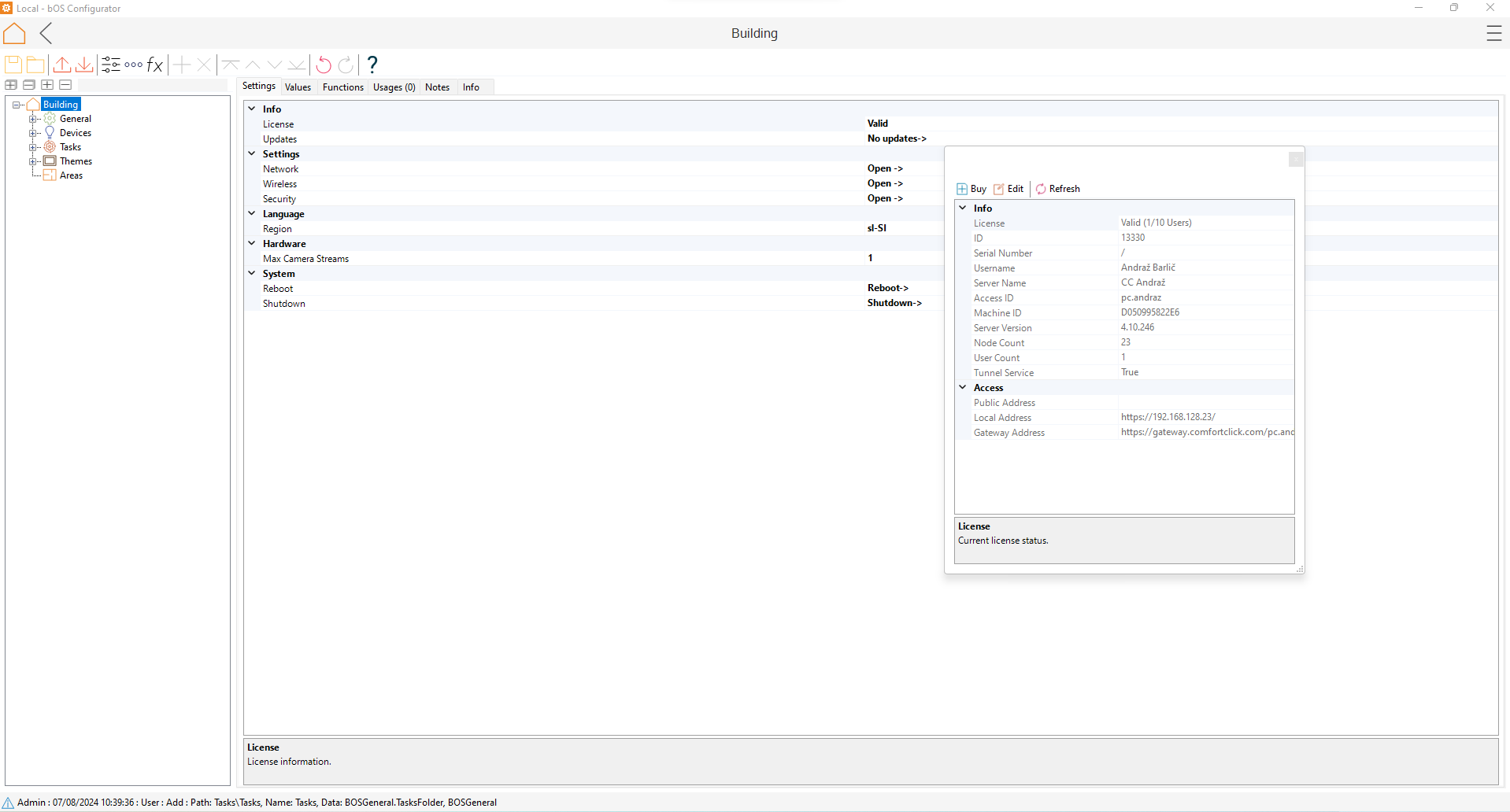This screenshot has width=1510, height=812.
Task: Click the Security Open -> link
Action: (885, 198)
